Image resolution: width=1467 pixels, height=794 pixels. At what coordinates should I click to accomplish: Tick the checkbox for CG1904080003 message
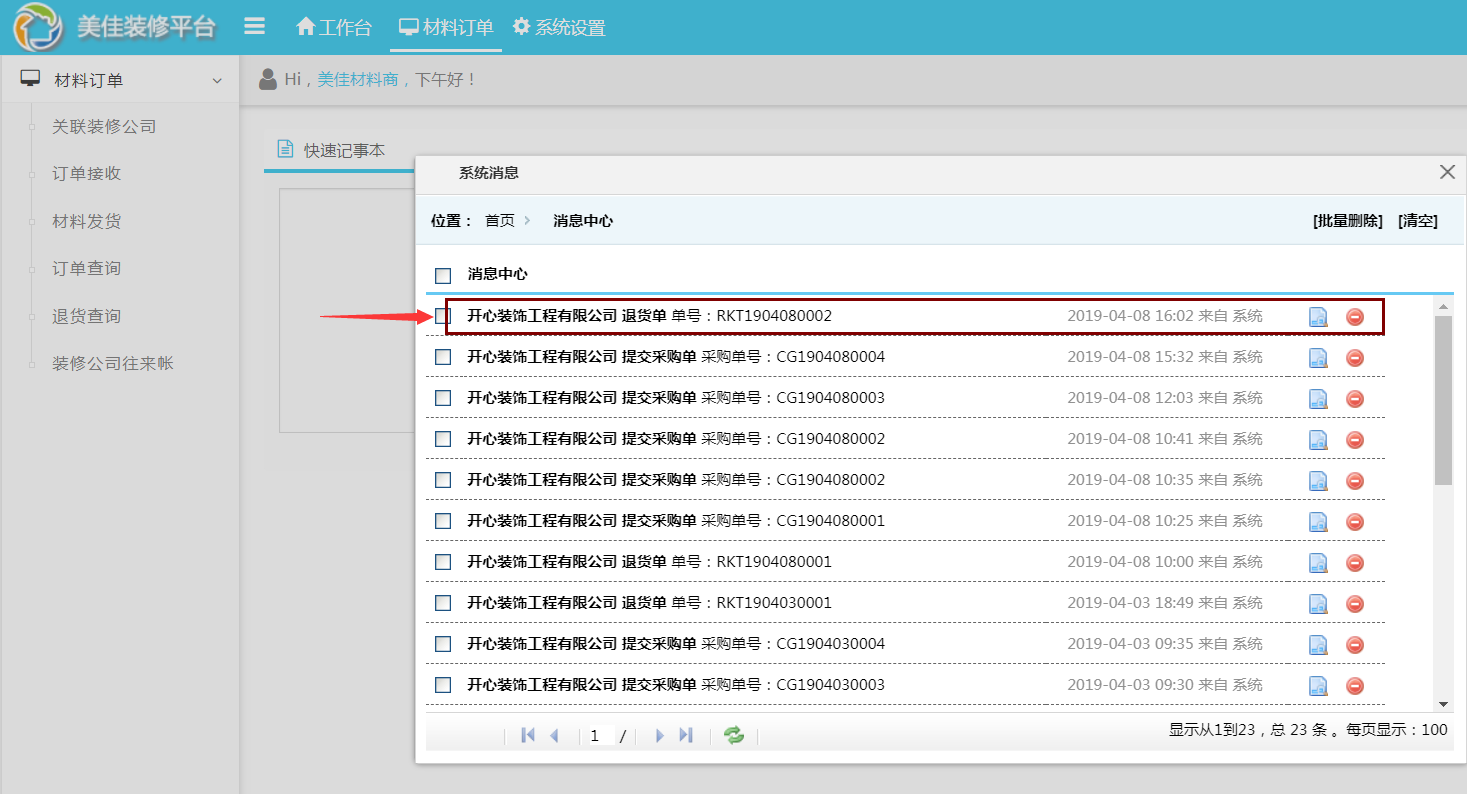pos(443,398)
